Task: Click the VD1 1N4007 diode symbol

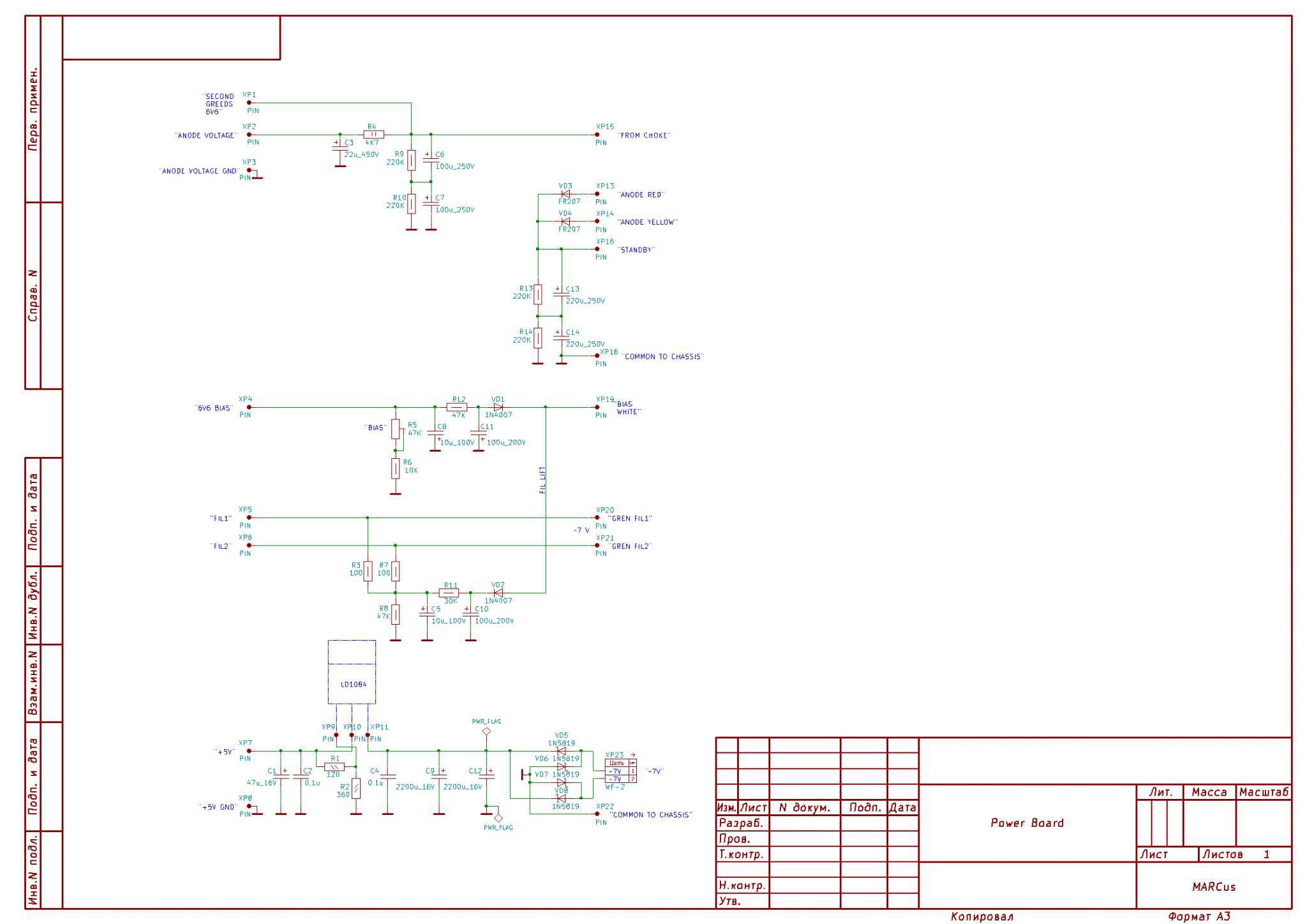Action: point(498,407)
